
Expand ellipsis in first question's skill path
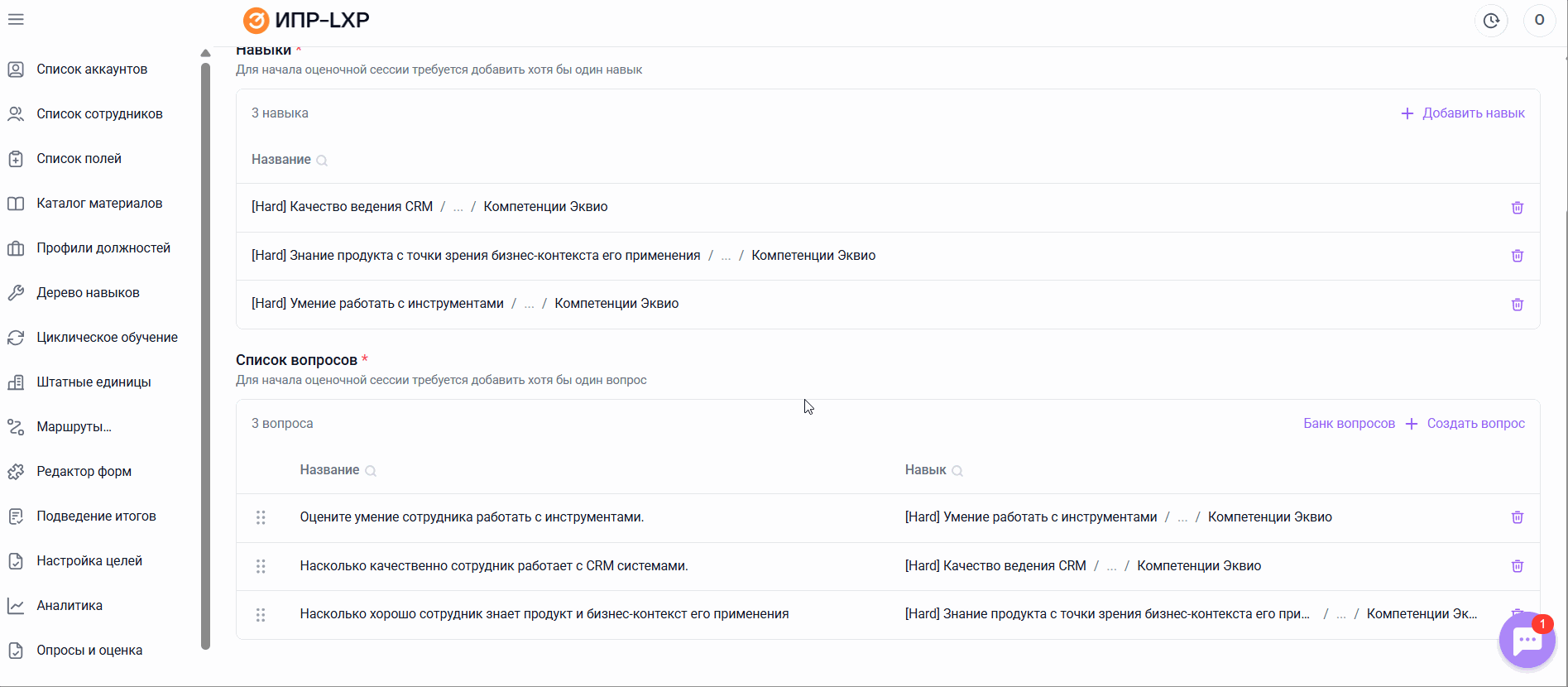click(1182, 517)
